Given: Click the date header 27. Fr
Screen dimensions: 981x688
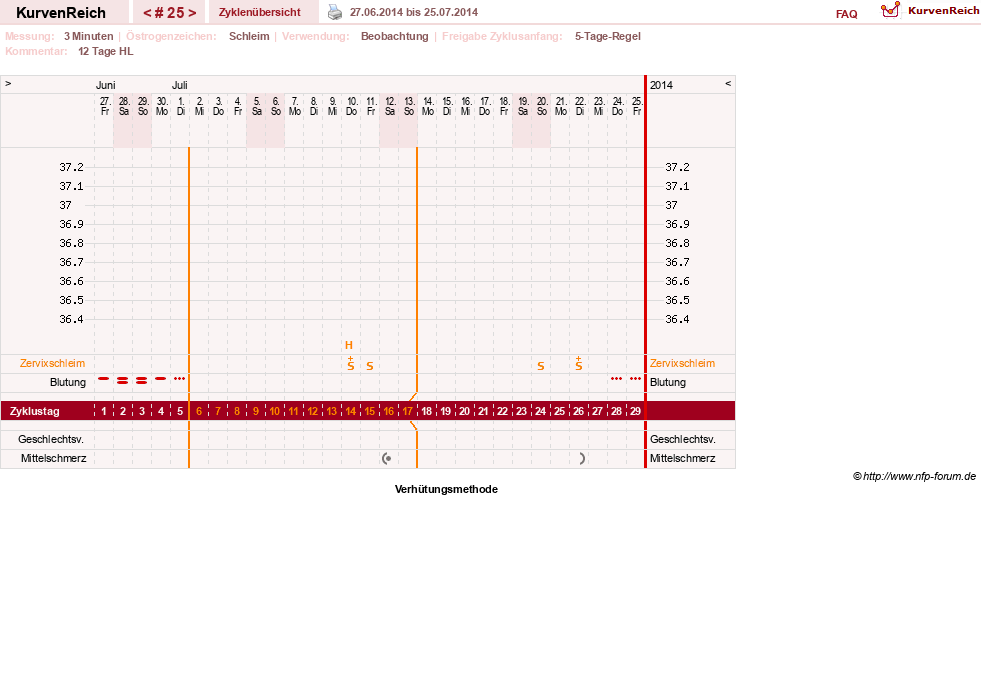Looking at the screenshot, I should point(104,106).
